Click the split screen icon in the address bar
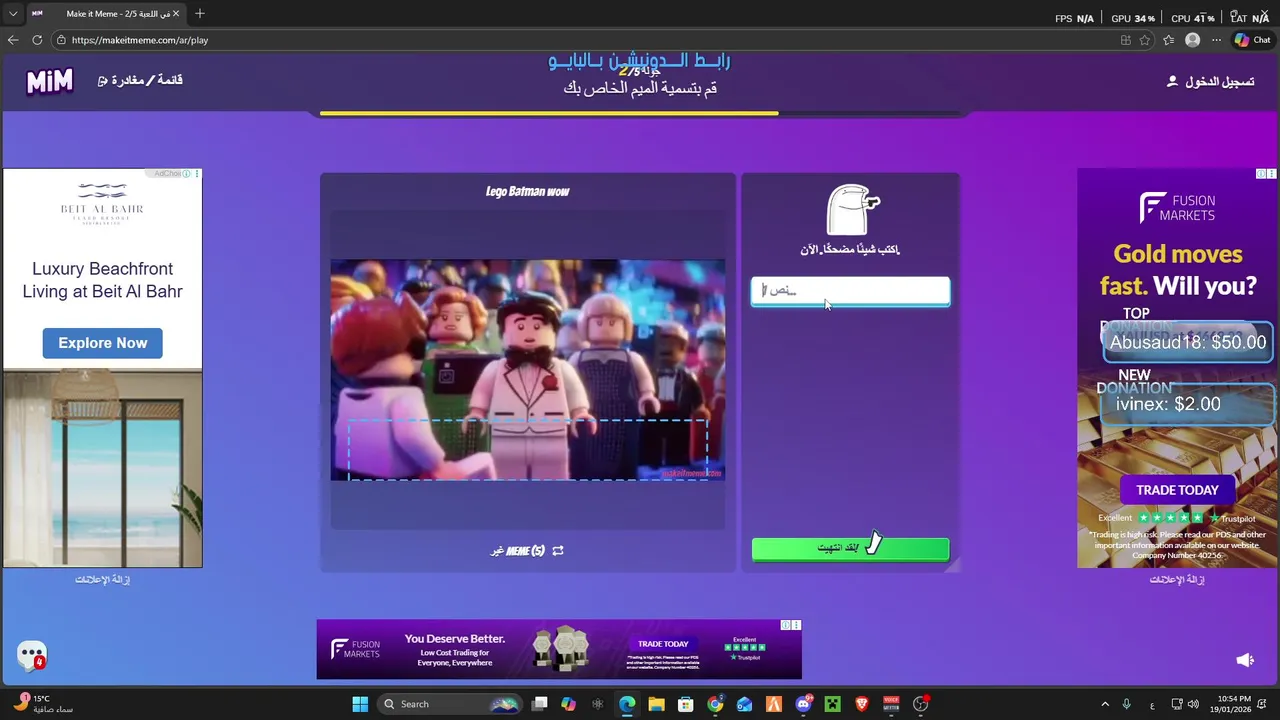 click(1125, 40)
